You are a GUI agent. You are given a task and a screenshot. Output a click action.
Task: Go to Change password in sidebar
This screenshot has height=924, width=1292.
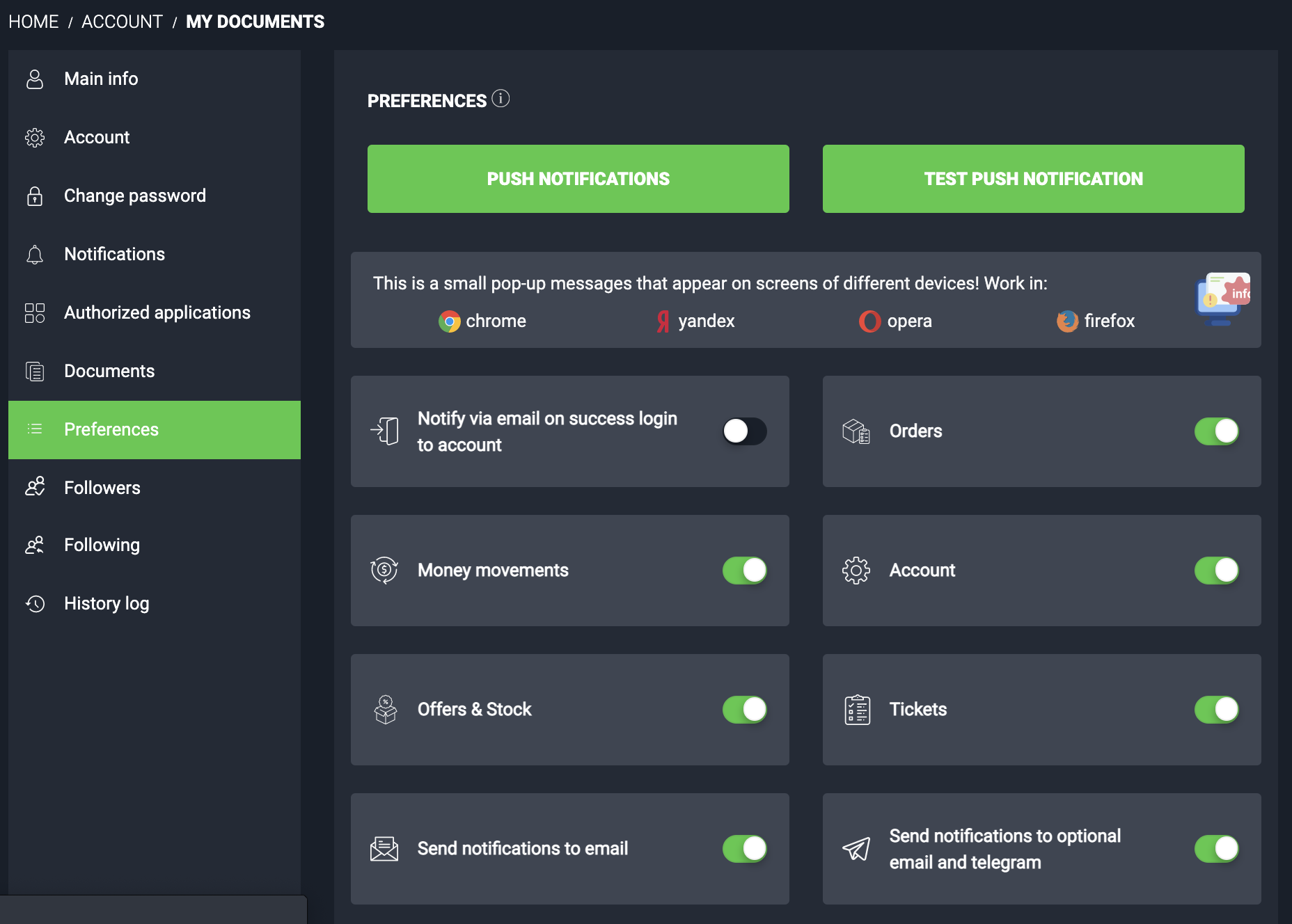(x=134, y=196)
